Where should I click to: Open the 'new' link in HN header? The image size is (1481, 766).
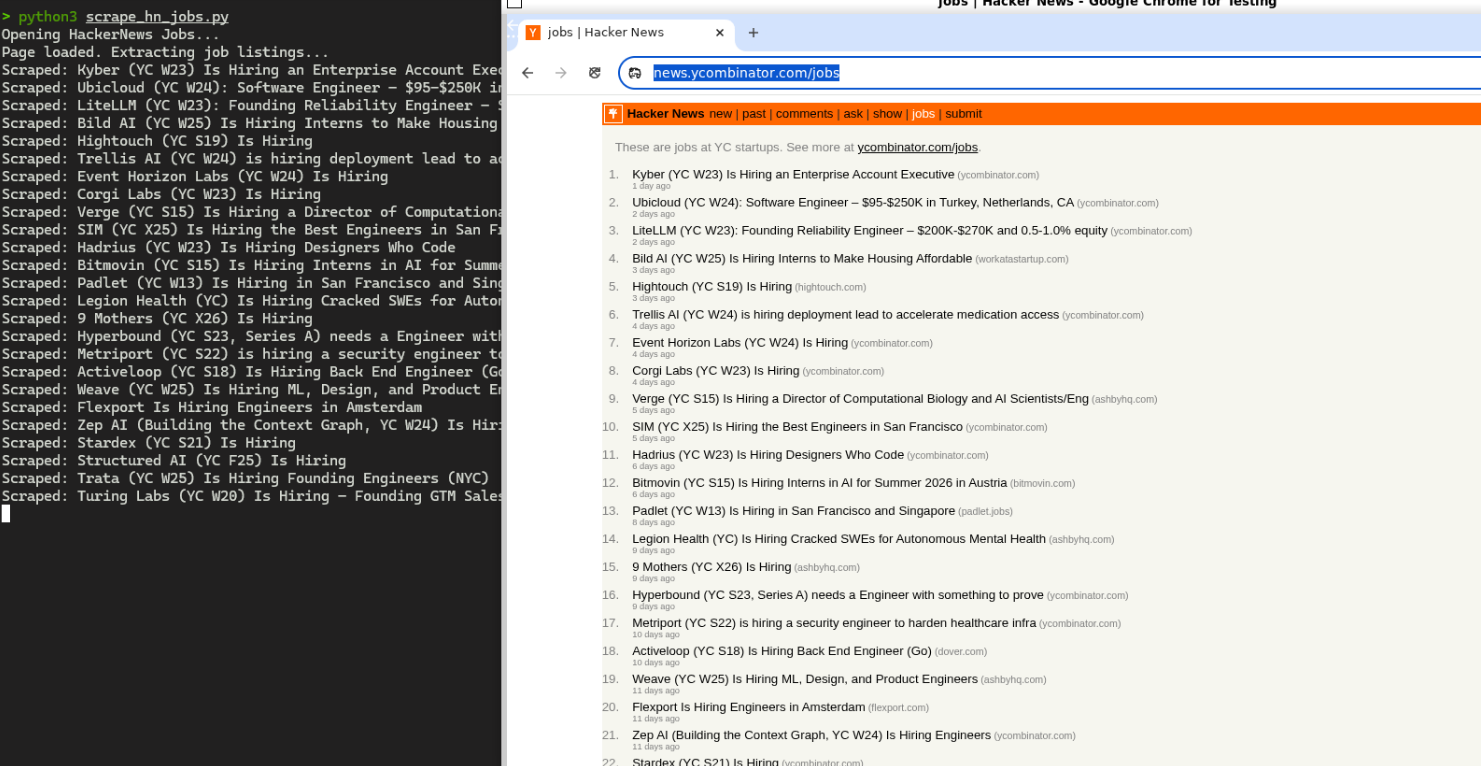pyautogui.click(x=721, y=114)
